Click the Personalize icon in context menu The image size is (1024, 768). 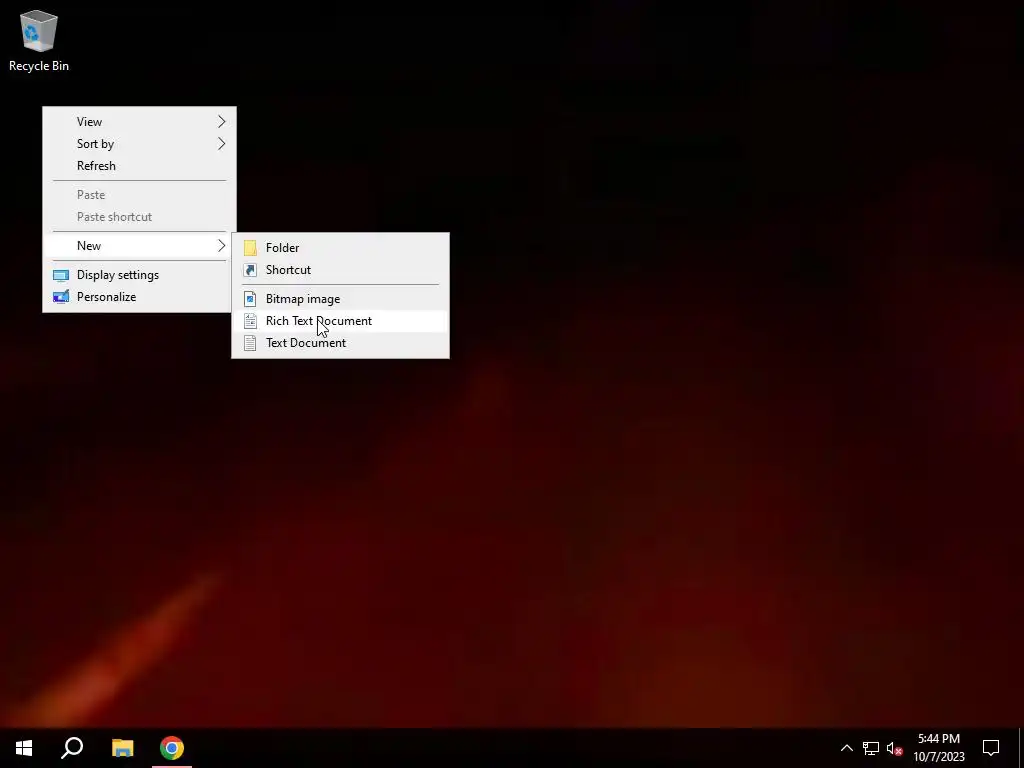pyautogui.click(x=61, y=297)
